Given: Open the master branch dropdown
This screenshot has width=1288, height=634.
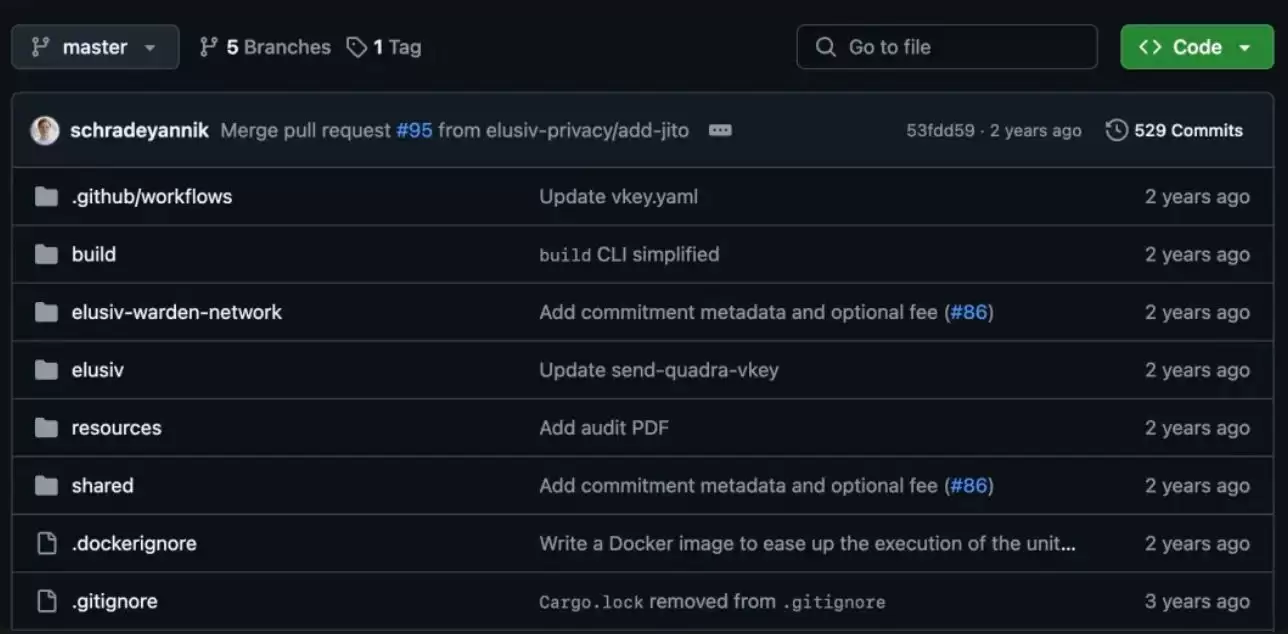Looking at the screenshot, I should [95, 47].
